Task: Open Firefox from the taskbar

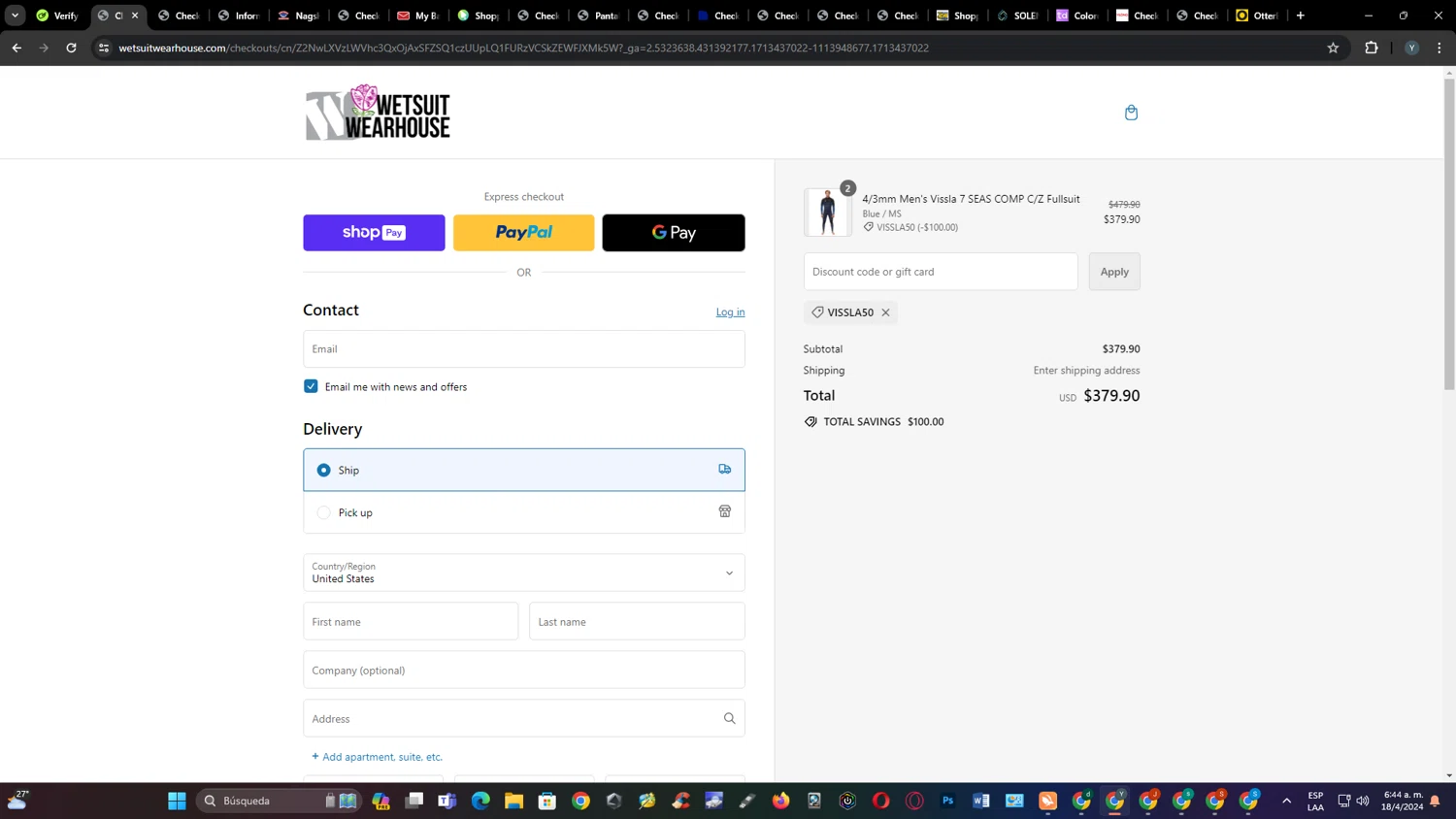Action: coord(781,801)
